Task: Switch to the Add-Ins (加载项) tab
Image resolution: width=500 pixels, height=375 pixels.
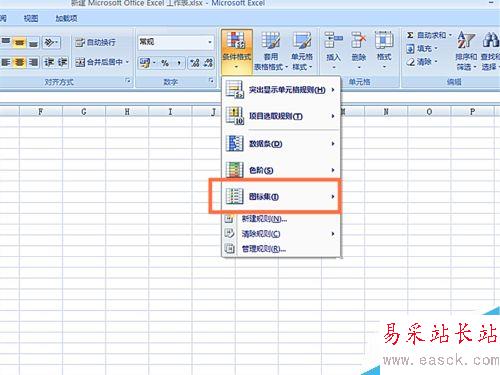Action: (x=66, y=18)
